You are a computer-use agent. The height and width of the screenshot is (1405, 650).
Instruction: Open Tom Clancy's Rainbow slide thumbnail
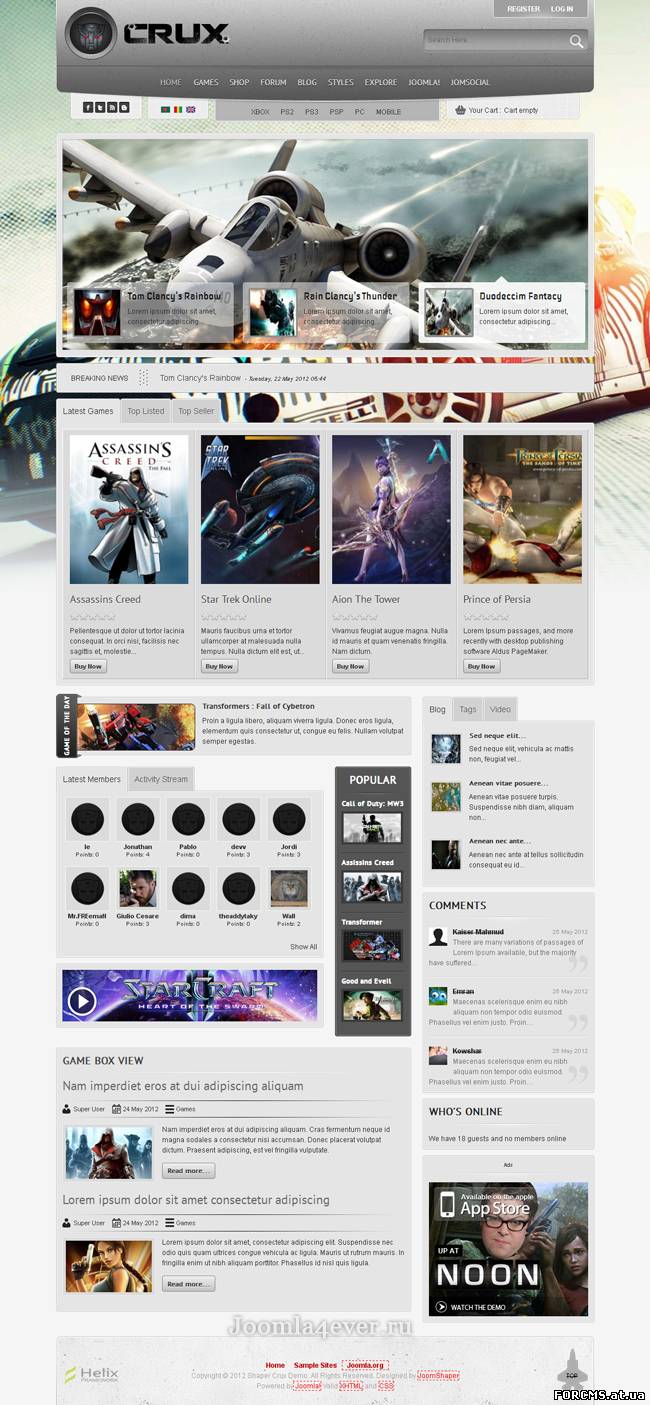98,312
